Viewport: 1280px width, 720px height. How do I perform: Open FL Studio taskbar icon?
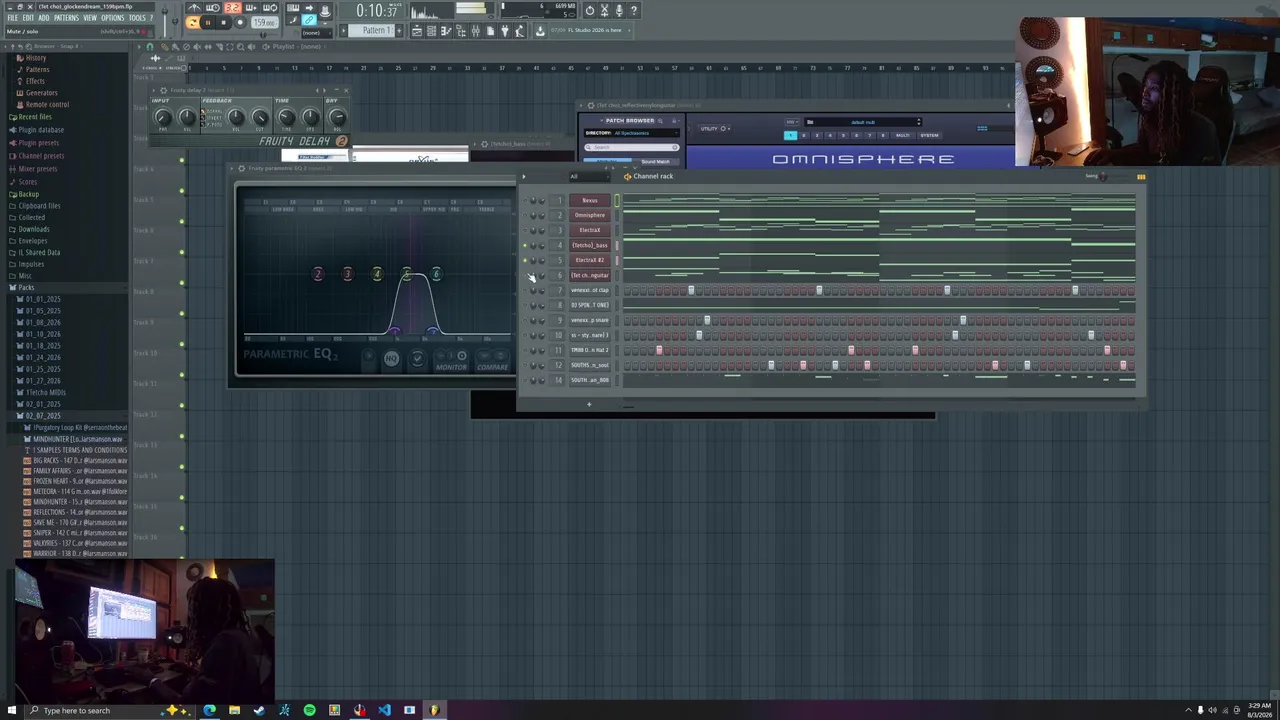(434, 710)
